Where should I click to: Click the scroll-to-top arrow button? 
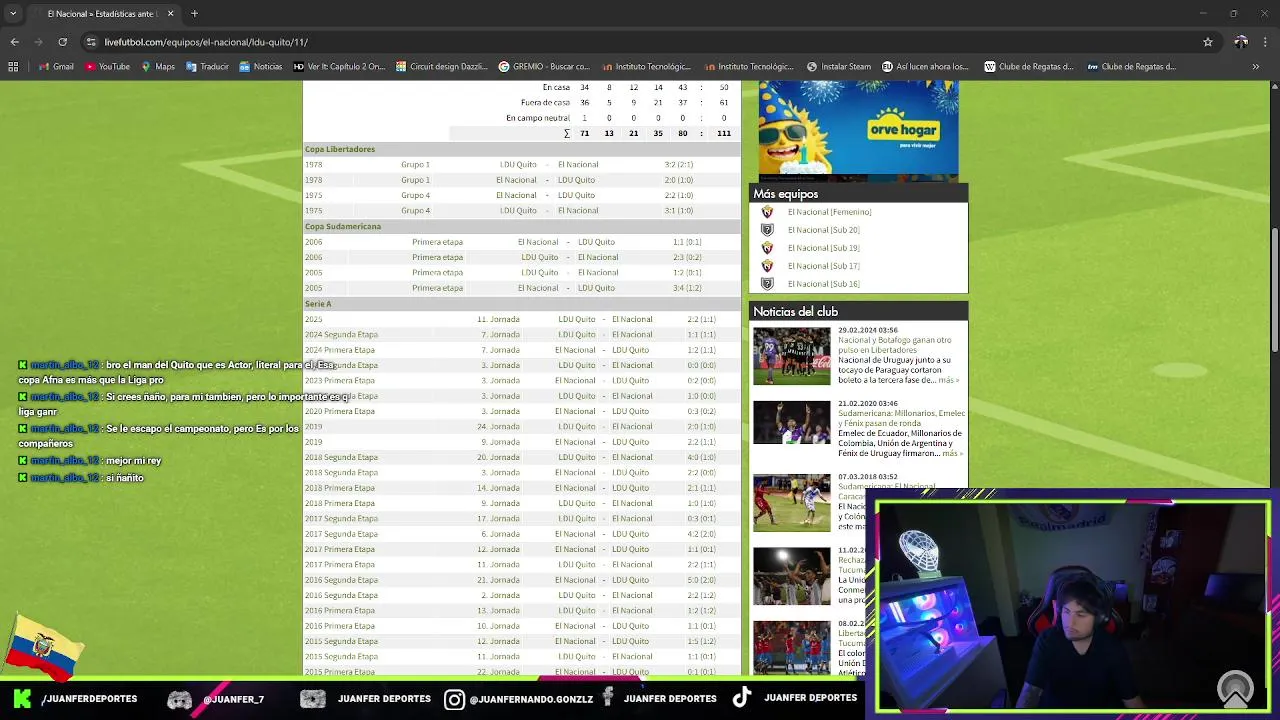(x=1236, y=688)
